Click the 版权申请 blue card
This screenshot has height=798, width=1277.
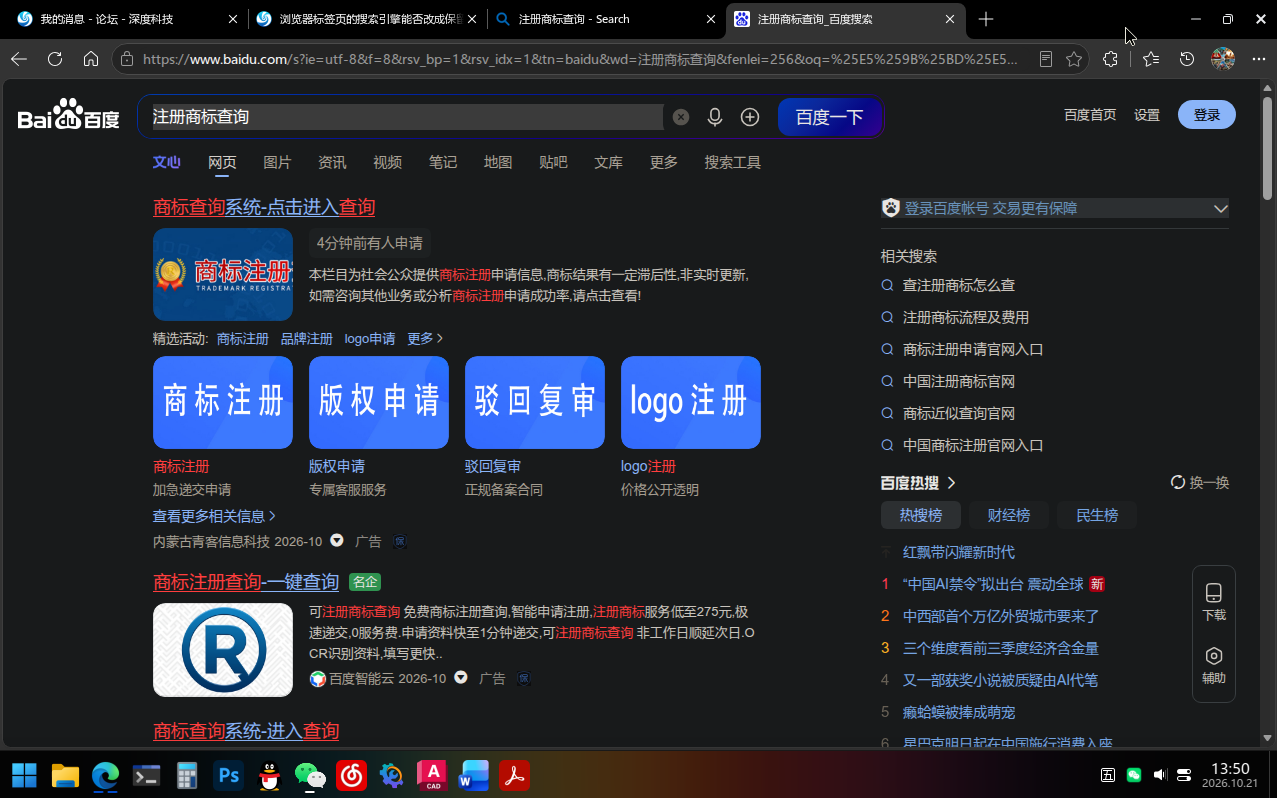[379, 402]
